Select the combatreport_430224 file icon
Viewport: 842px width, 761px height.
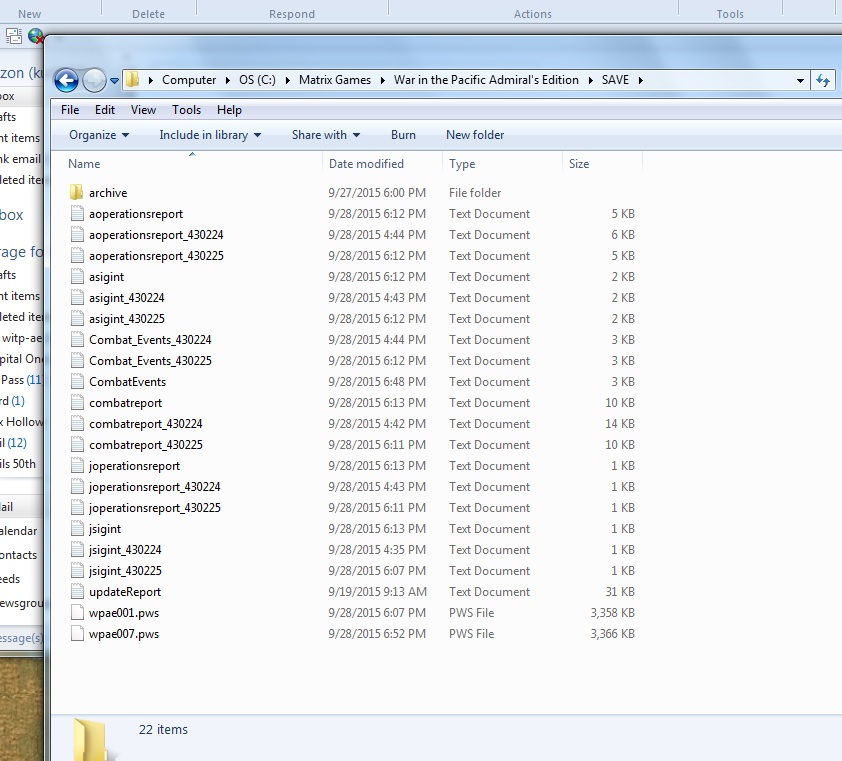click(x=77, y=424)
